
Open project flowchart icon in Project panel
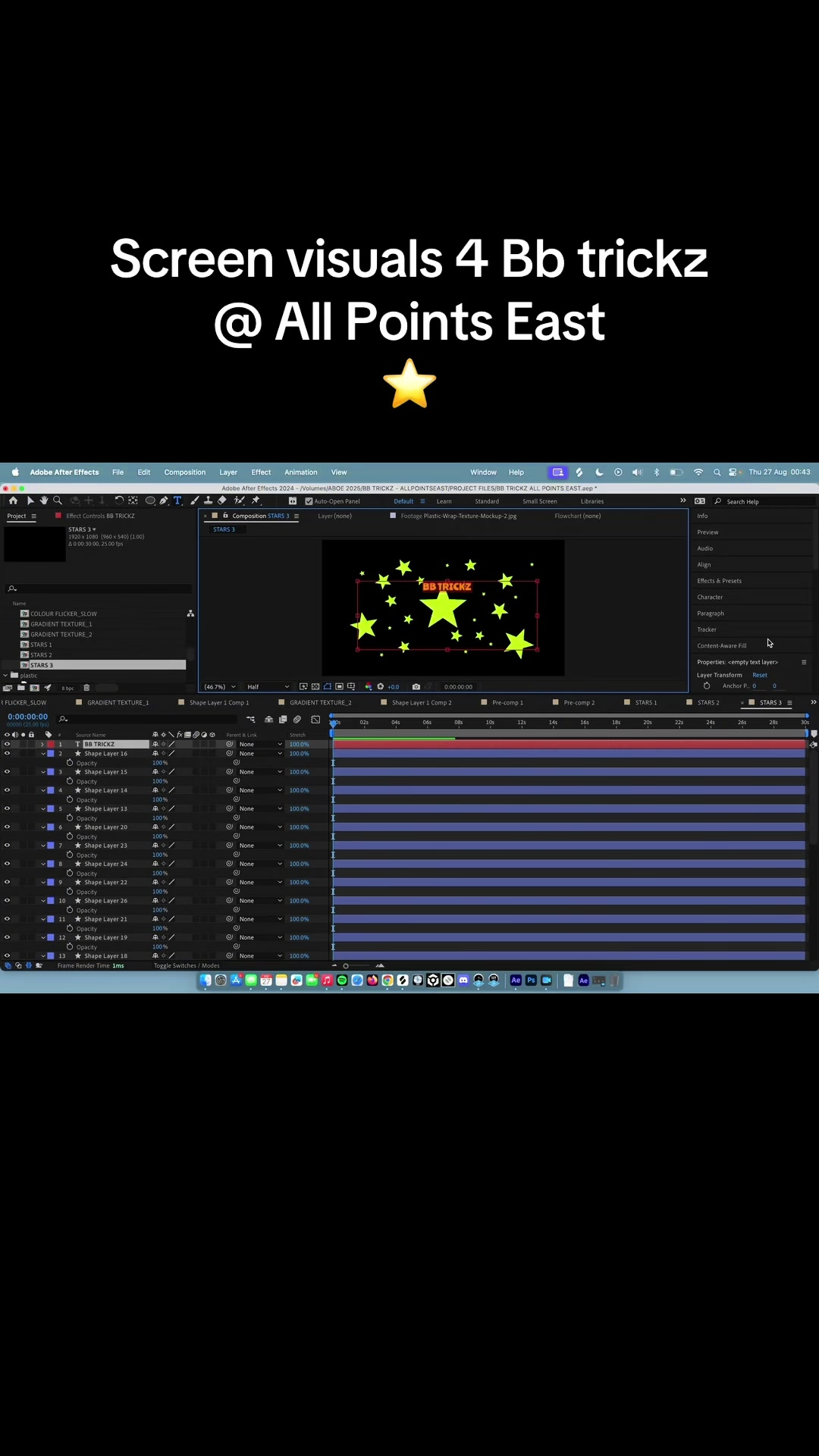click(x=190, y=613)
